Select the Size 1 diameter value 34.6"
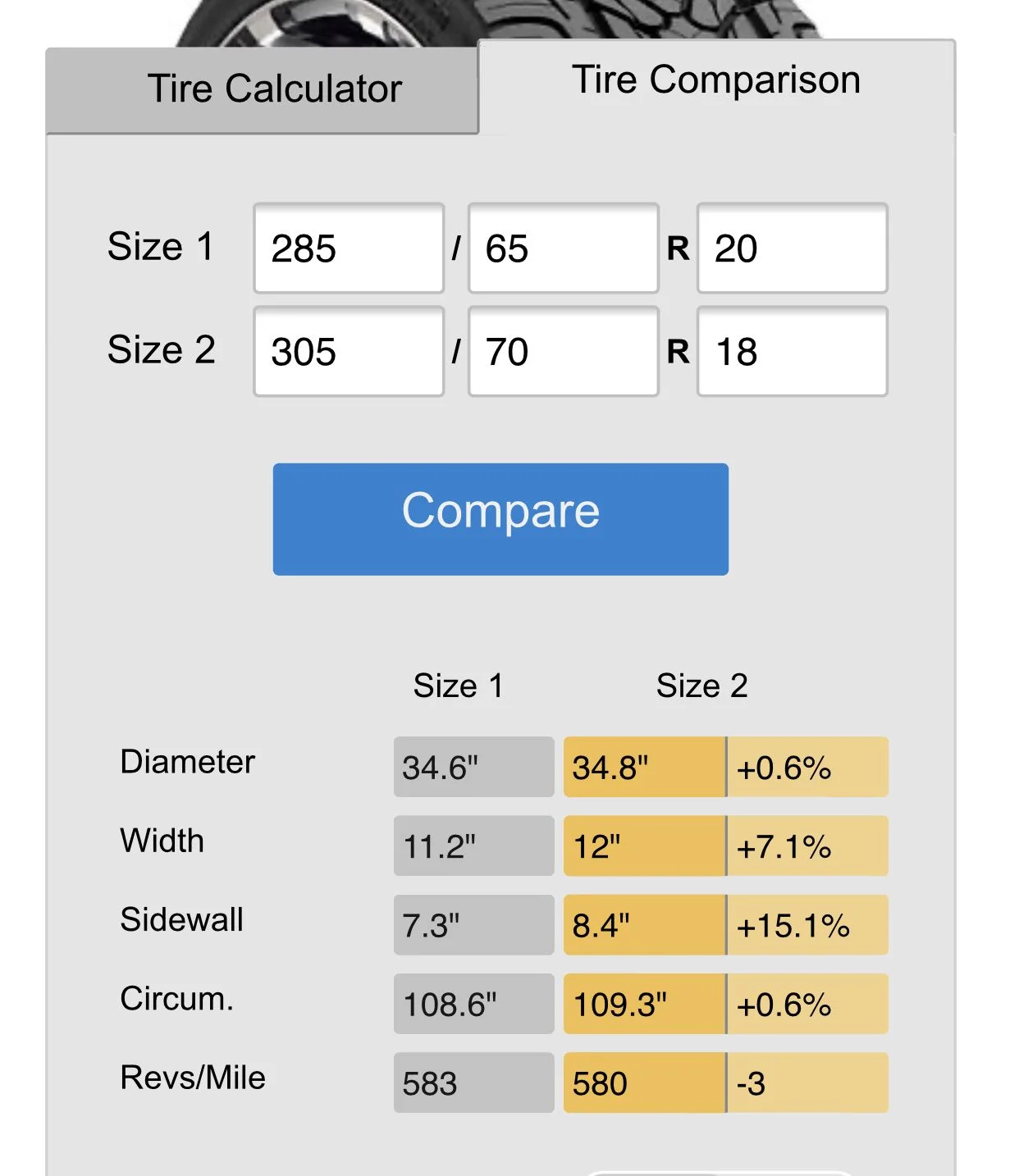The width and height of the screenshot is (1019, 1176). [x=473, y=767]
